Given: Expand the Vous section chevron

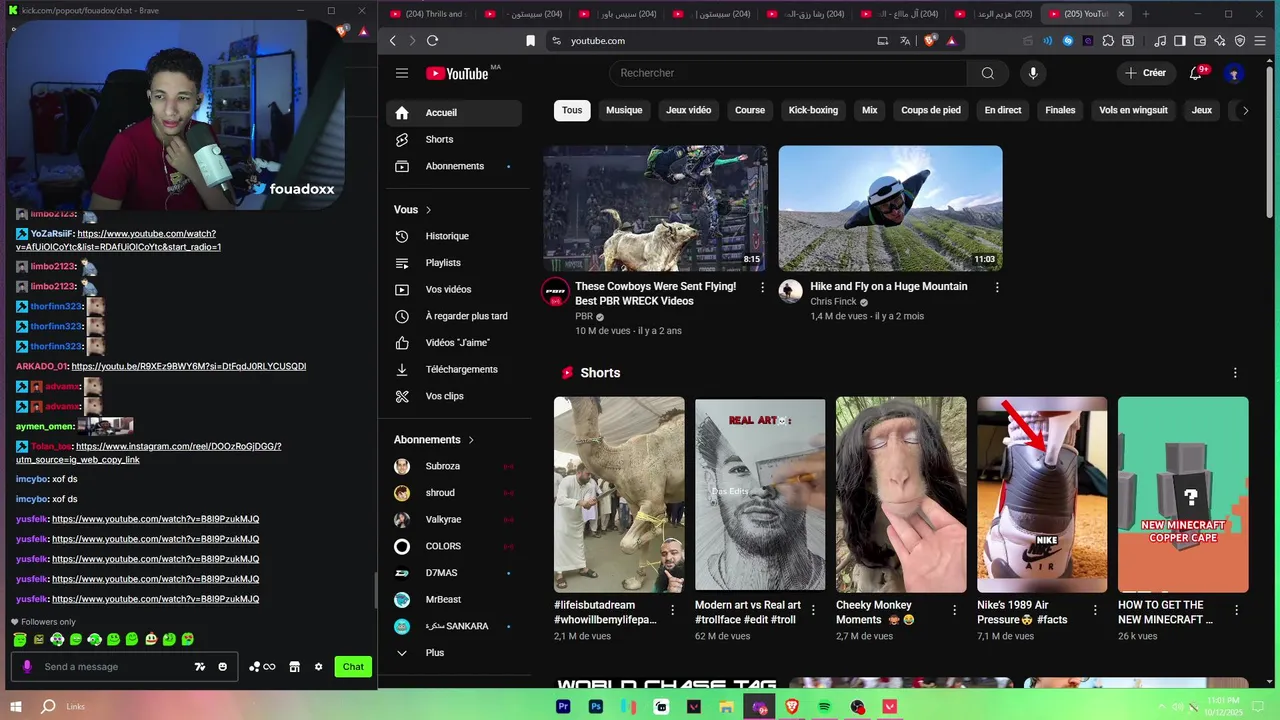Looking at the screenshot, I should pos(429,210).
